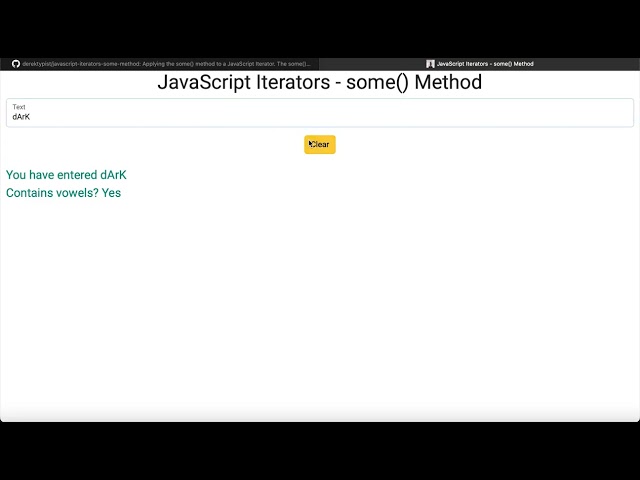
Task: Click the yellow Clear button
Action: [320, 144]
